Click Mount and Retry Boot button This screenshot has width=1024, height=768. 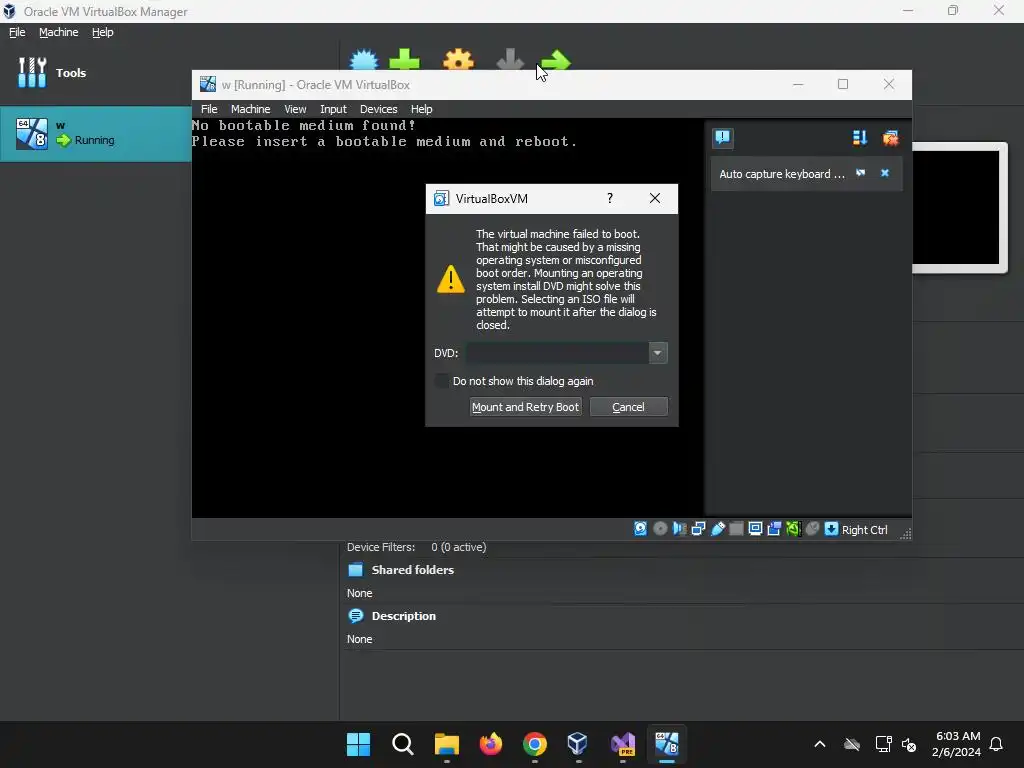tap(526, 407)
